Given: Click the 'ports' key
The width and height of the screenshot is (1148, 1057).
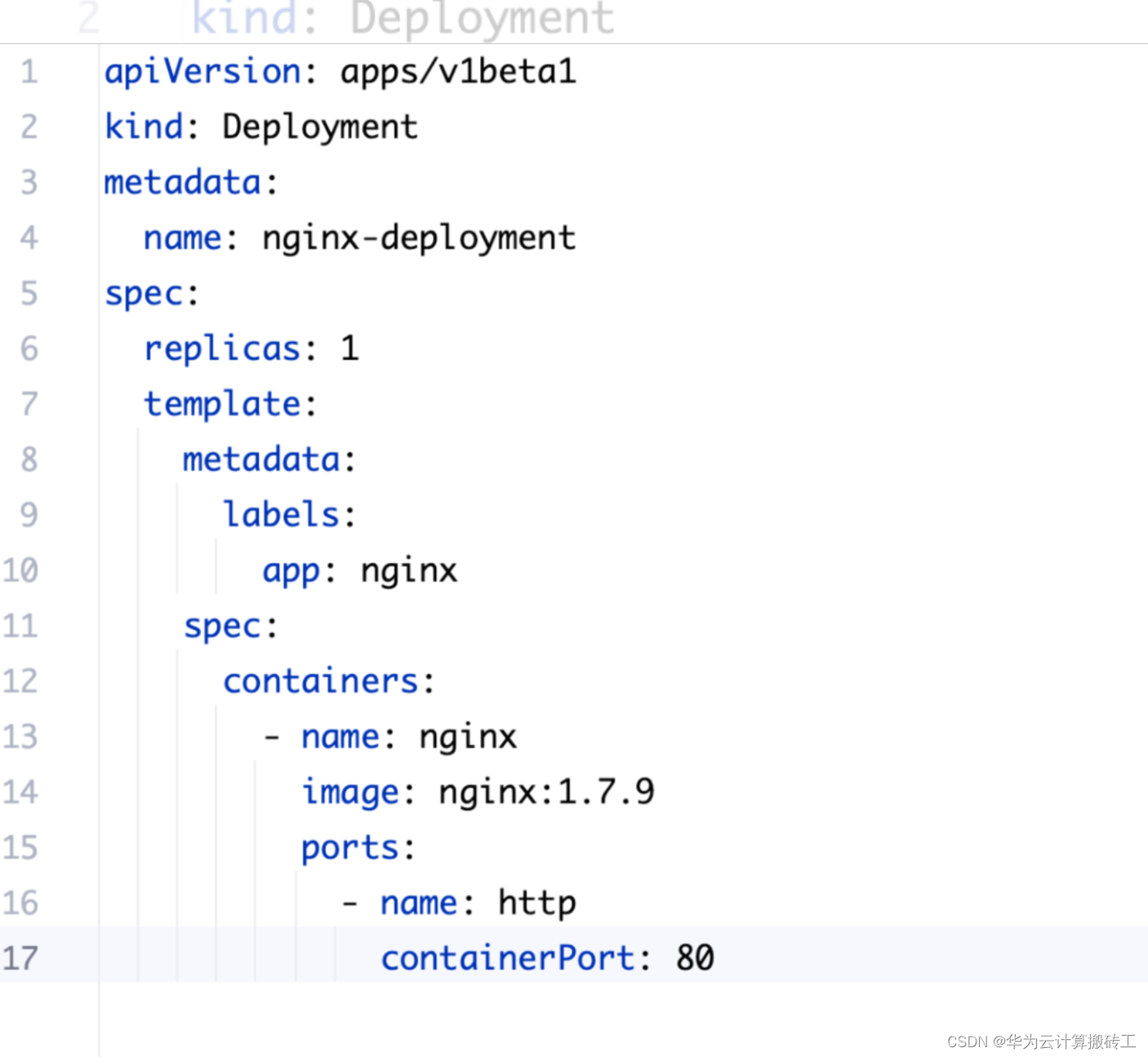Looking at the screenshot, I should point(349,849).
